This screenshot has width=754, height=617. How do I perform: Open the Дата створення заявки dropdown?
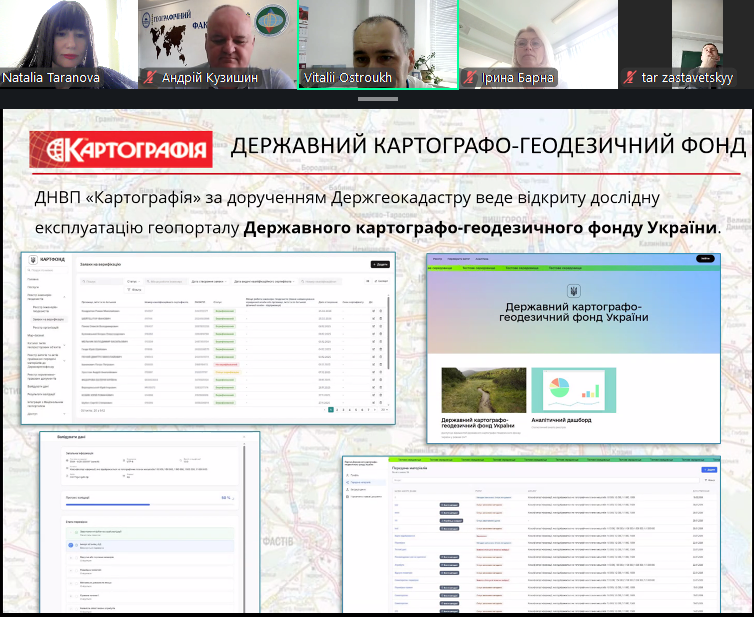click(x=208, y=281)
